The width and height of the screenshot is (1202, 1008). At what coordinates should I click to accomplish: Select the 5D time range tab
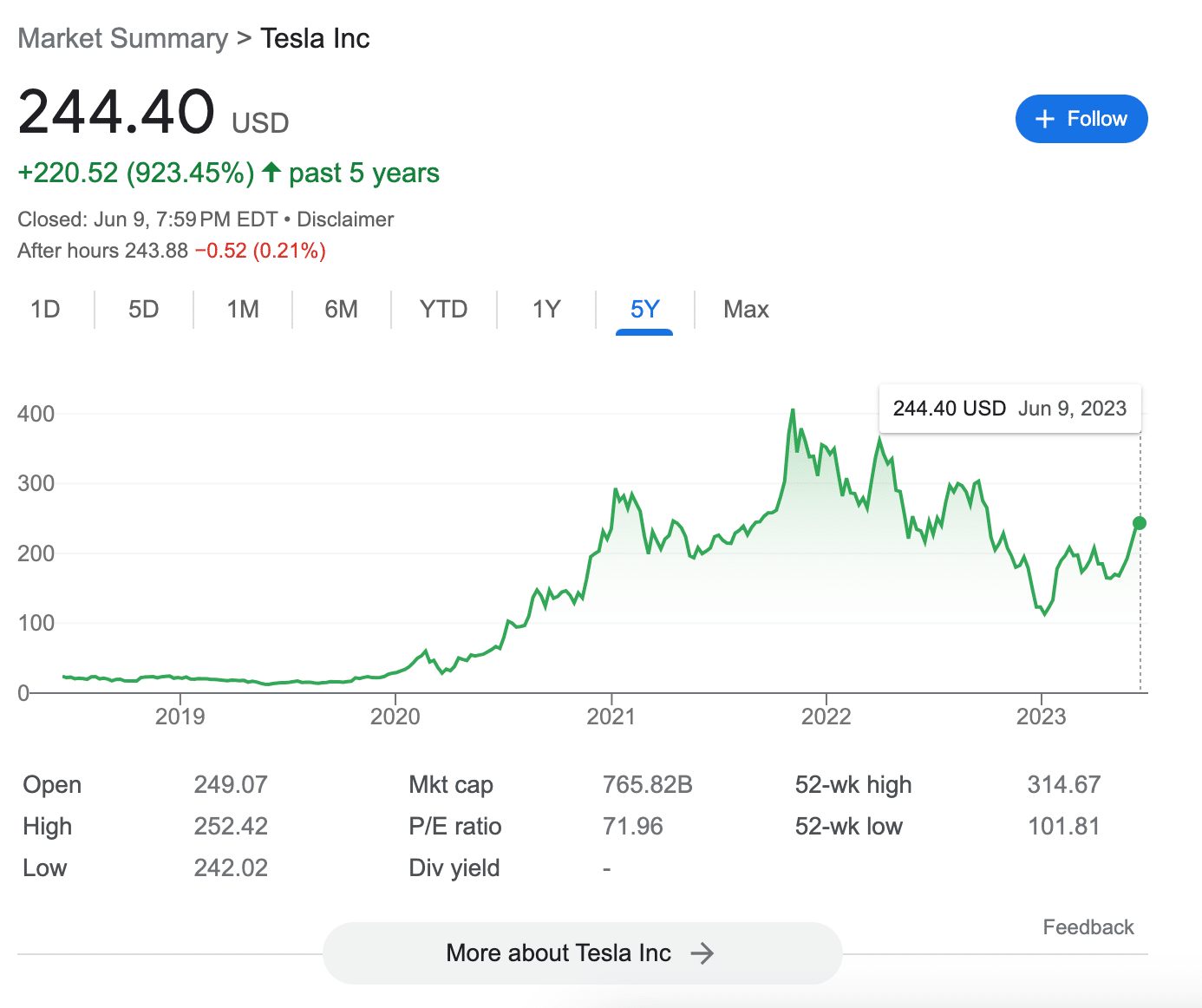144,310
